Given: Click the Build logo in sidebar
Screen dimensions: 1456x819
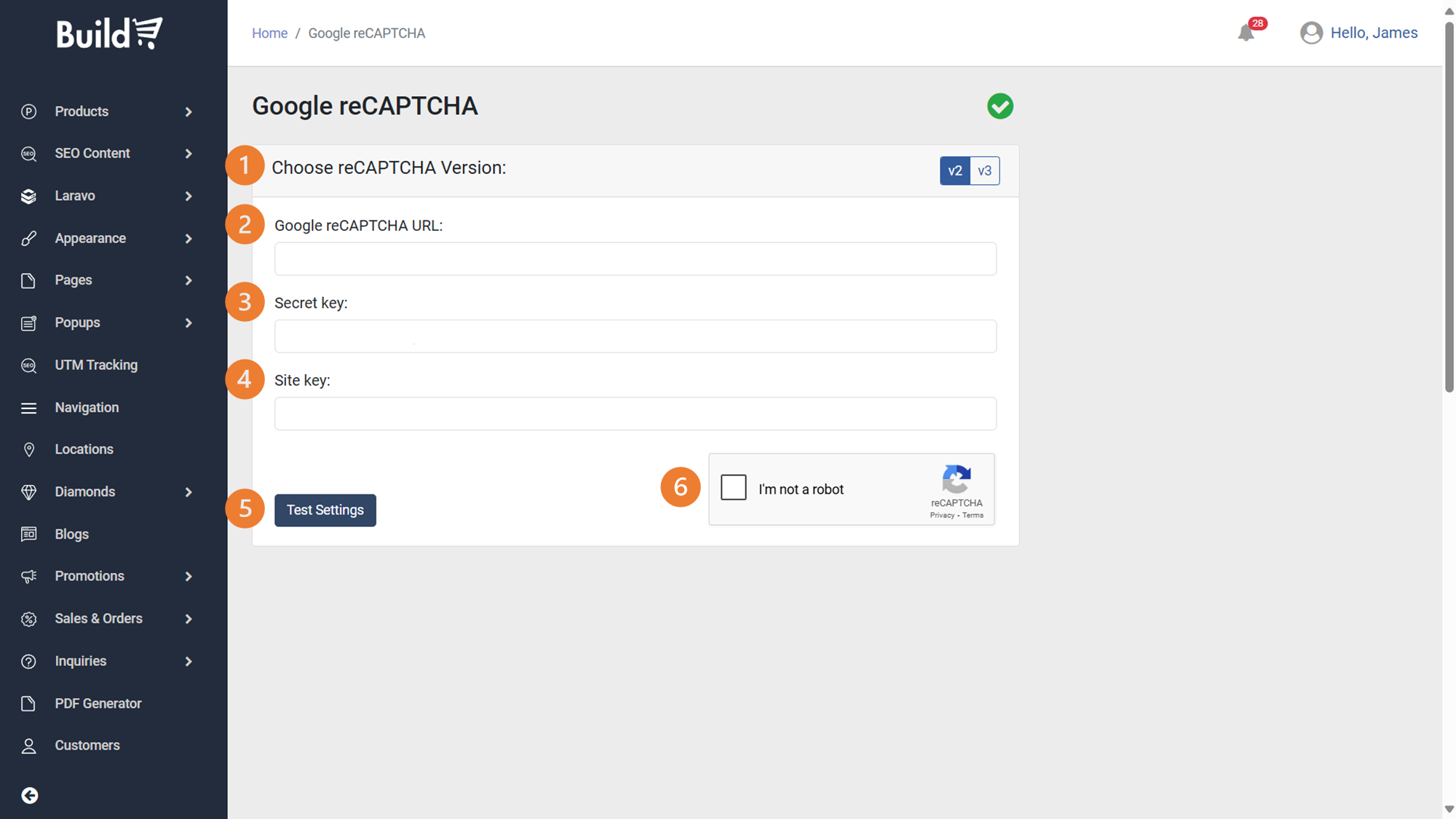Looking at the screenshot, I should tap(109, 33).
